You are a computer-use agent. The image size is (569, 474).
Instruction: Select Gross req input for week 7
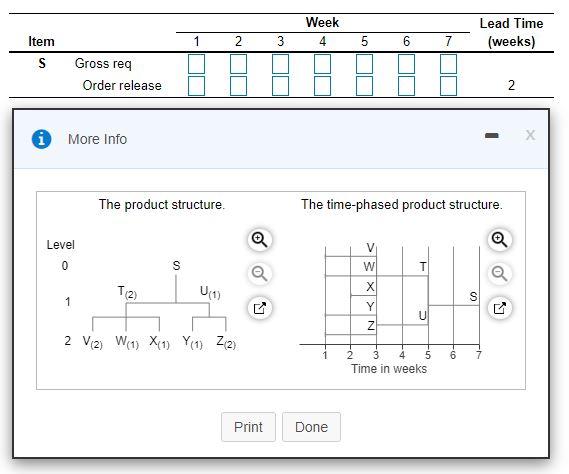(448, 64)
